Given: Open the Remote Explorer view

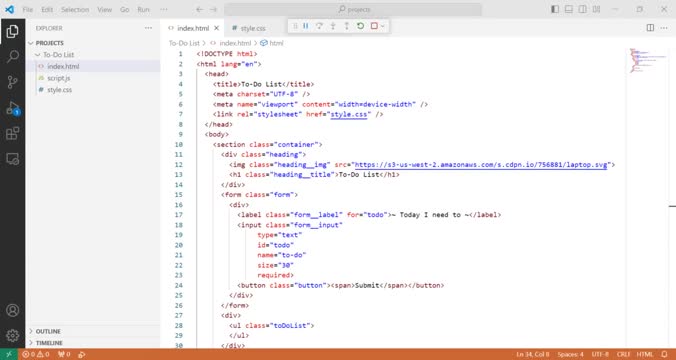Looking at the screenshot, I should (13, 159).
